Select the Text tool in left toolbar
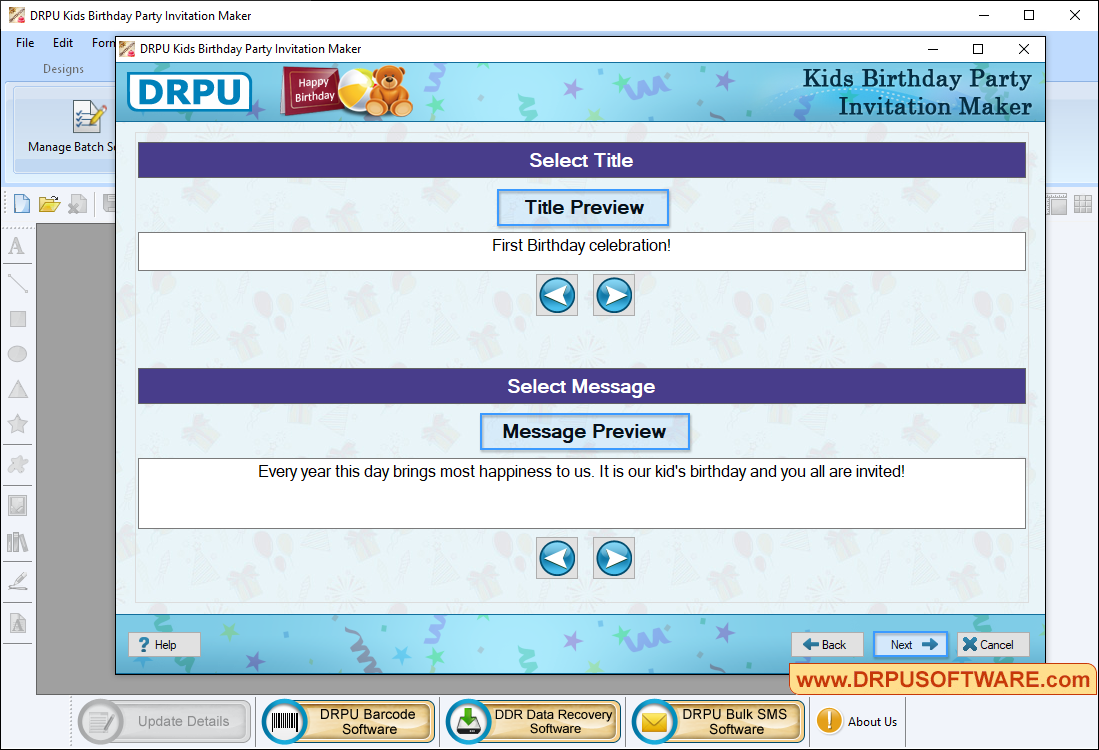 [16, 246]
